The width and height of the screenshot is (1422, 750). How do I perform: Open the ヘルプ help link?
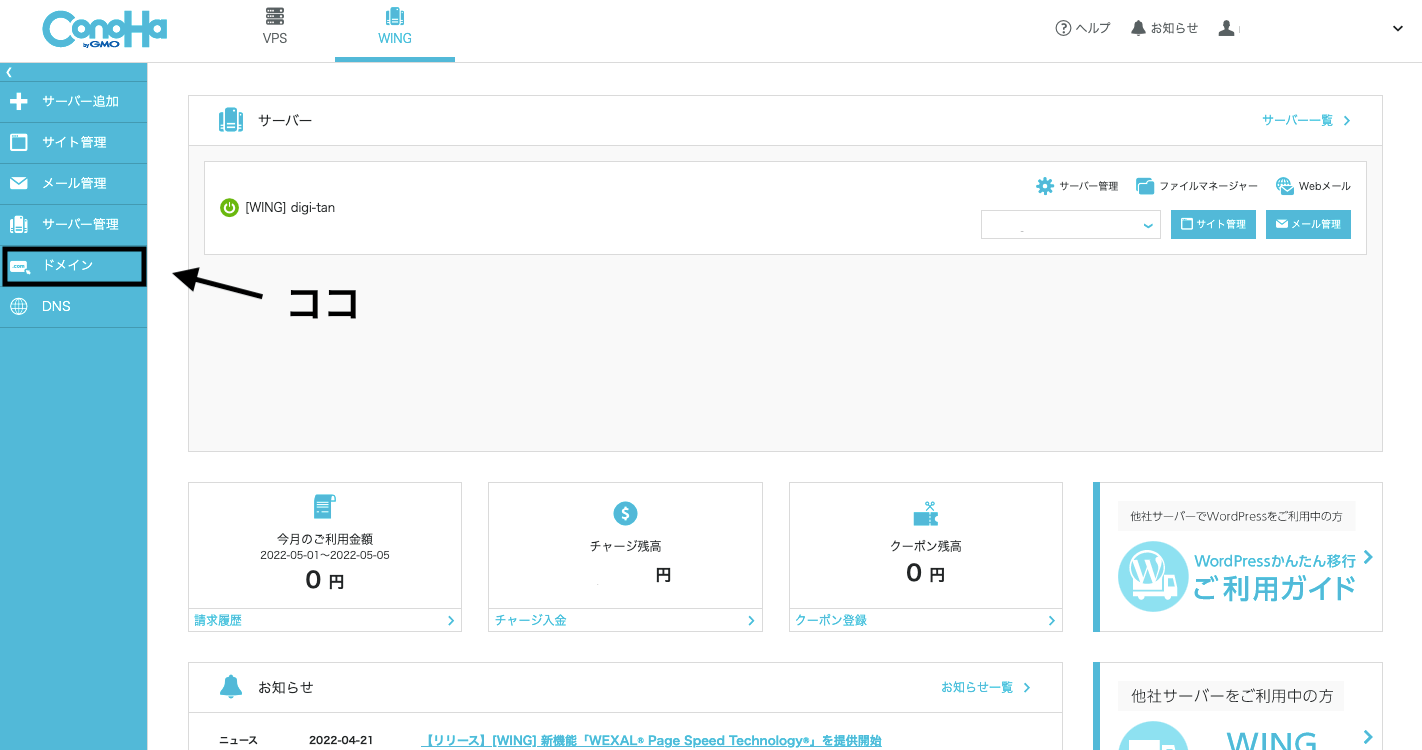click(x=1083, y=28)
